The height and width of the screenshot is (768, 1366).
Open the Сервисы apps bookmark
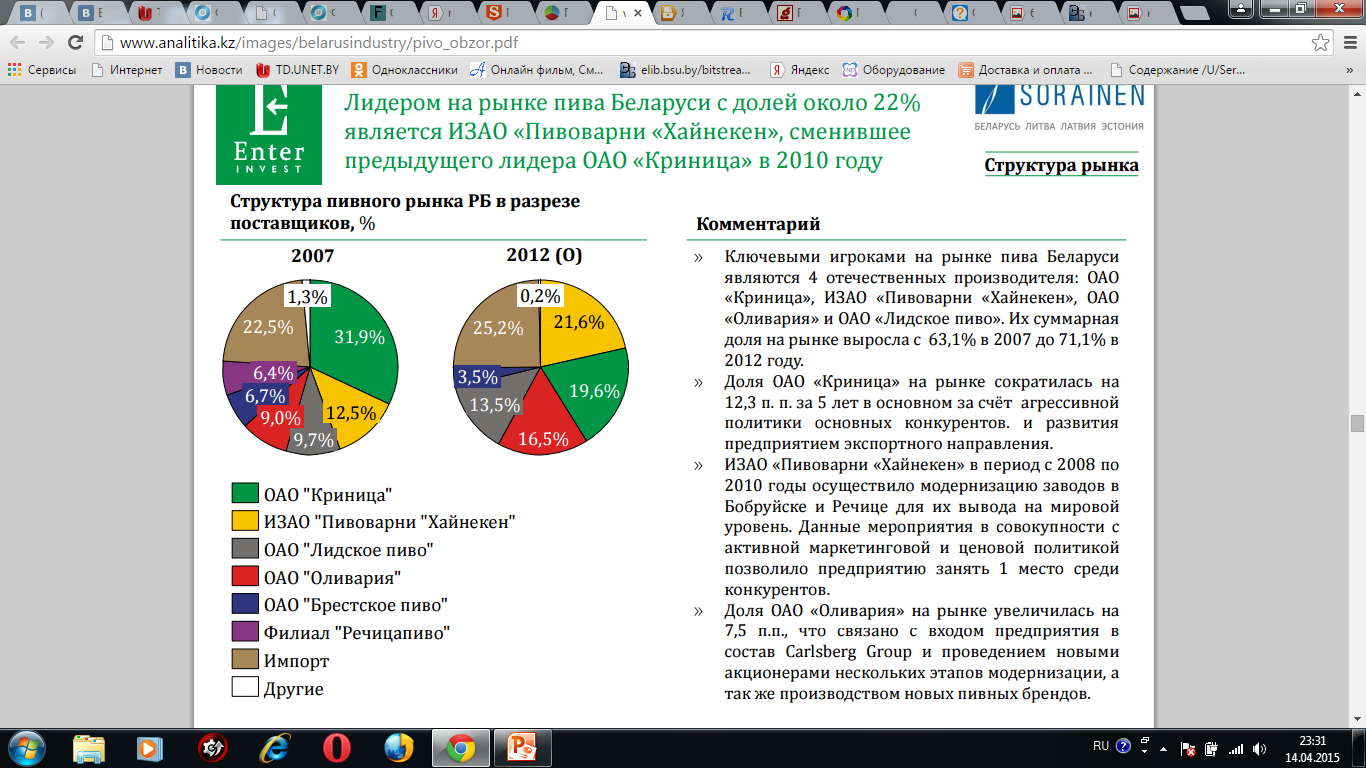coord(41,70)
